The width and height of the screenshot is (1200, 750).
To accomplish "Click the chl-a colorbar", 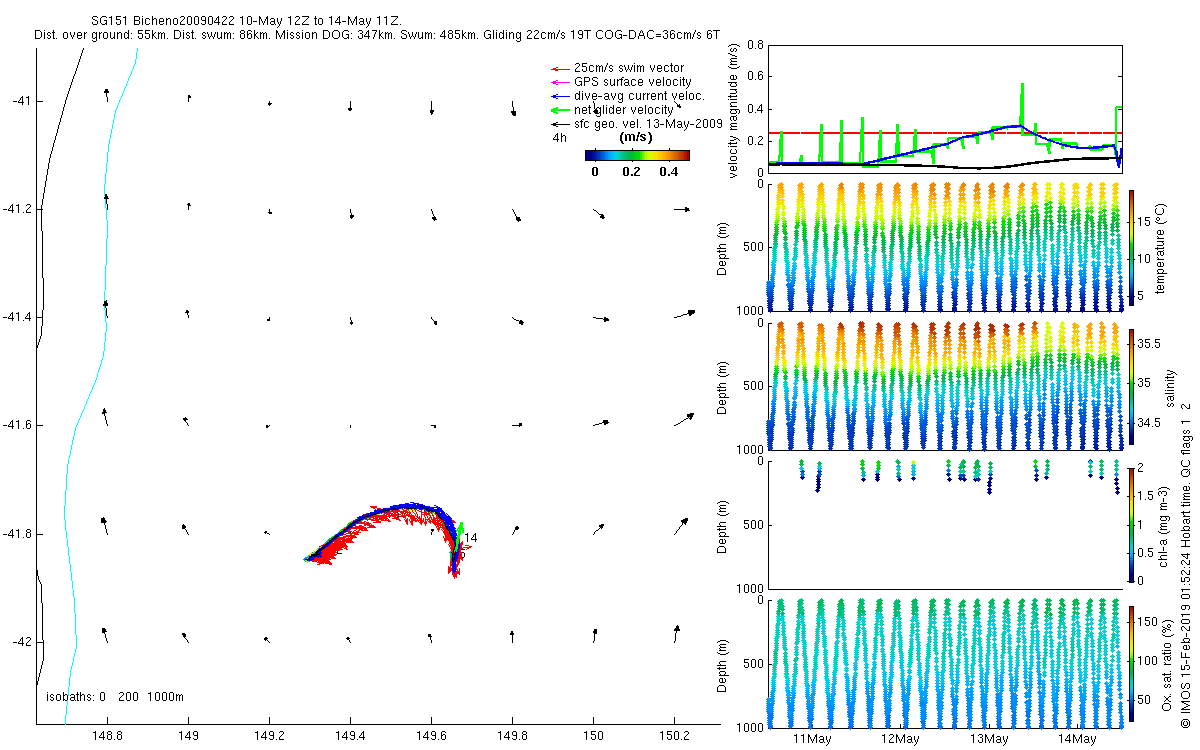I will pyautogui.click(x=1131, y=525).
